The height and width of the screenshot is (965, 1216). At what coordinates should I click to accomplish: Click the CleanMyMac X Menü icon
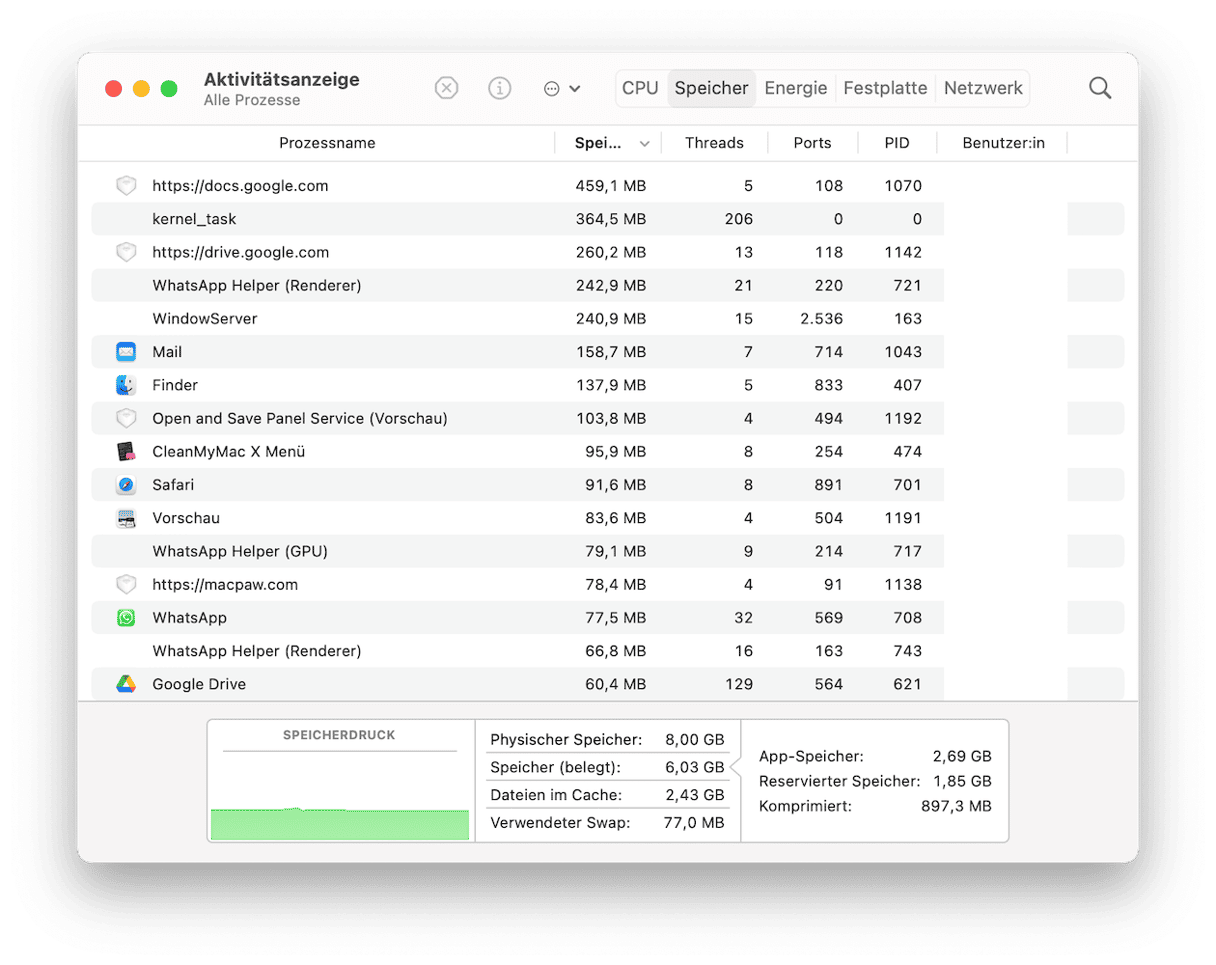[125, 451]
